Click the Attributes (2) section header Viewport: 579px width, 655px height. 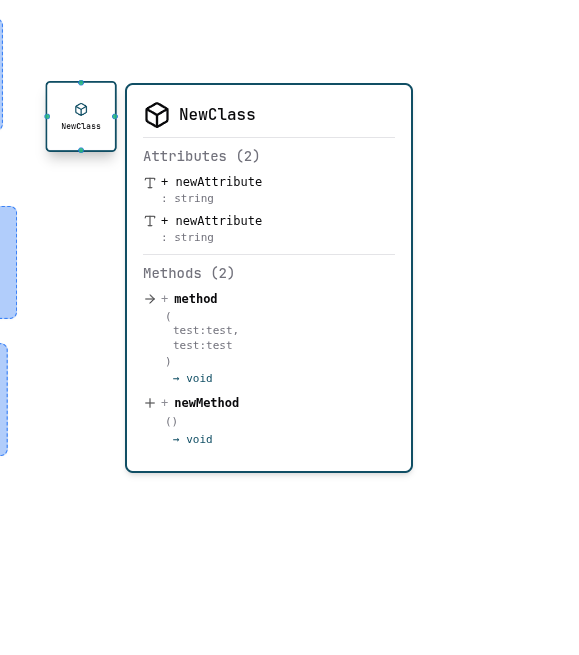[x=201, y=156]
